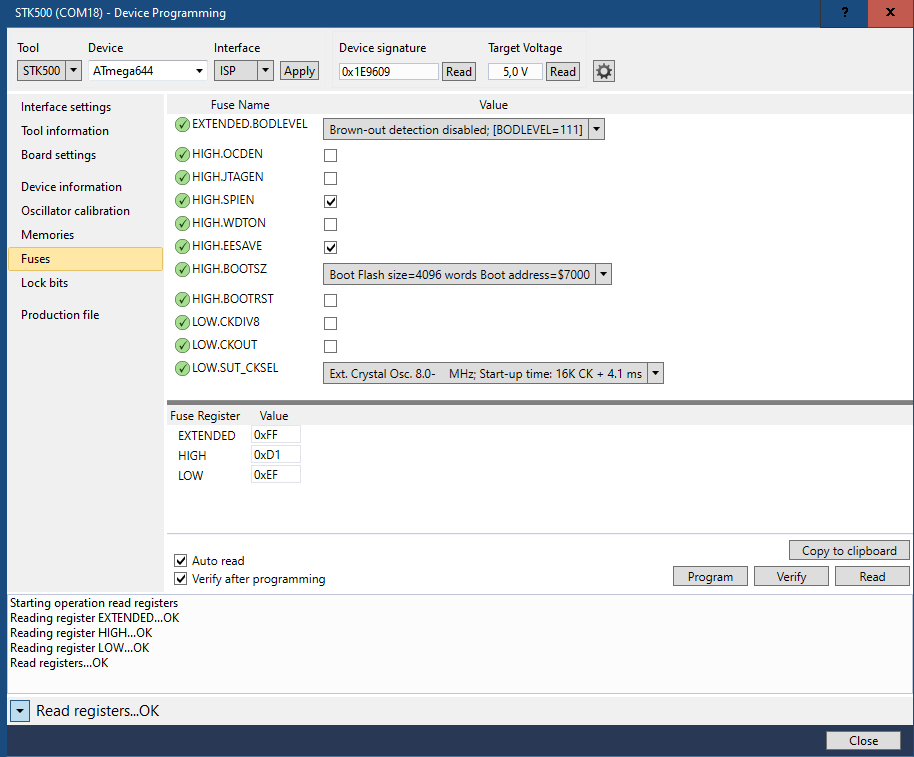The height and width of the screenshot is (757, 914).
Task: Click the Program fuses button
Action: (x=710, y=576)
